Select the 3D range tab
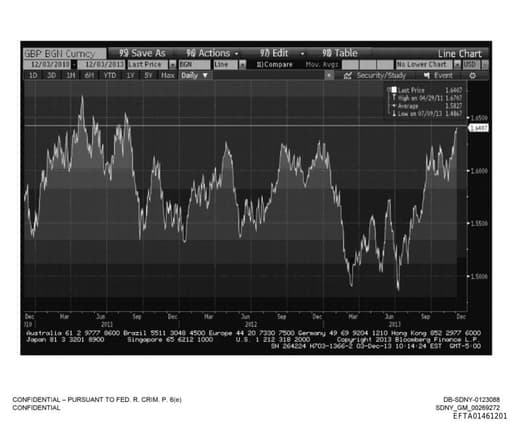This screenshot has height=424, width=512. [51, 76]
